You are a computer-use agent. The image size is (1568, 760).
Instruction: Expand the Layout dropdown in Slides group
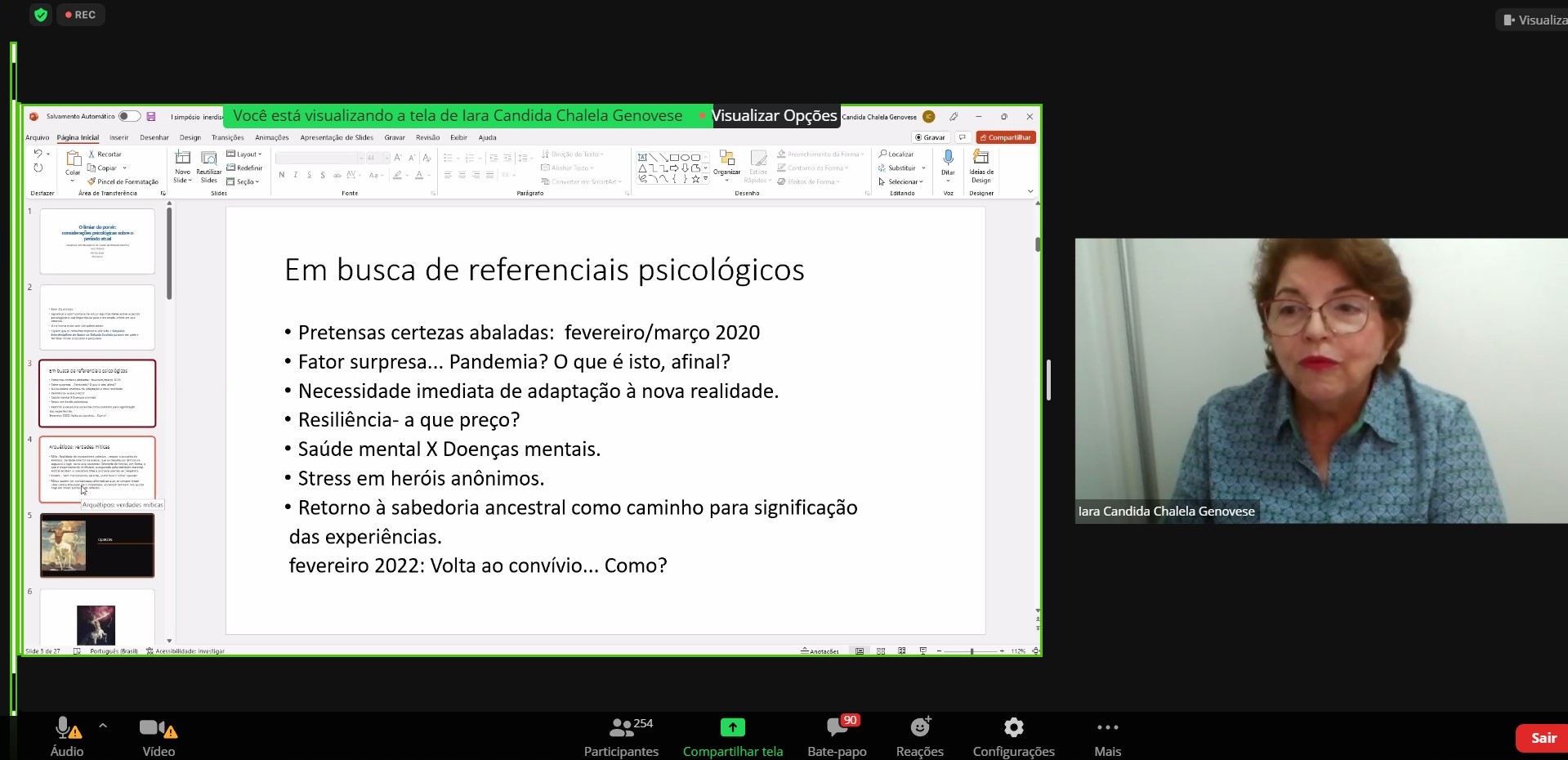(244, 154)
